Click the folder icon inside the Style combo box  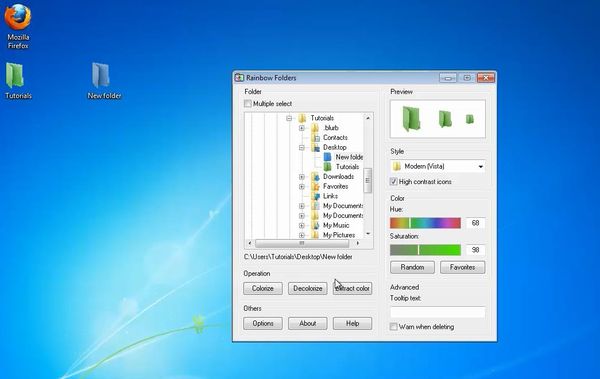pyautogui.click(x=397, y=166)
